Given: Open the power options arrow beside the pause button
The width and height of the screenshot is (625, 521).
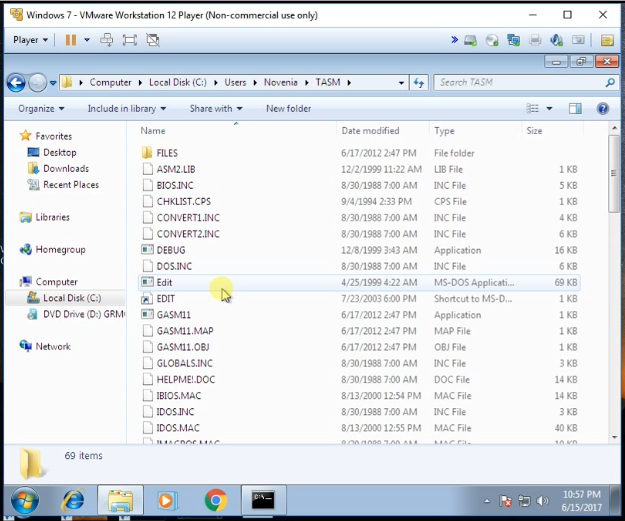Looking at the screenshot, I should pyautogui.click(x=87, y=40).
